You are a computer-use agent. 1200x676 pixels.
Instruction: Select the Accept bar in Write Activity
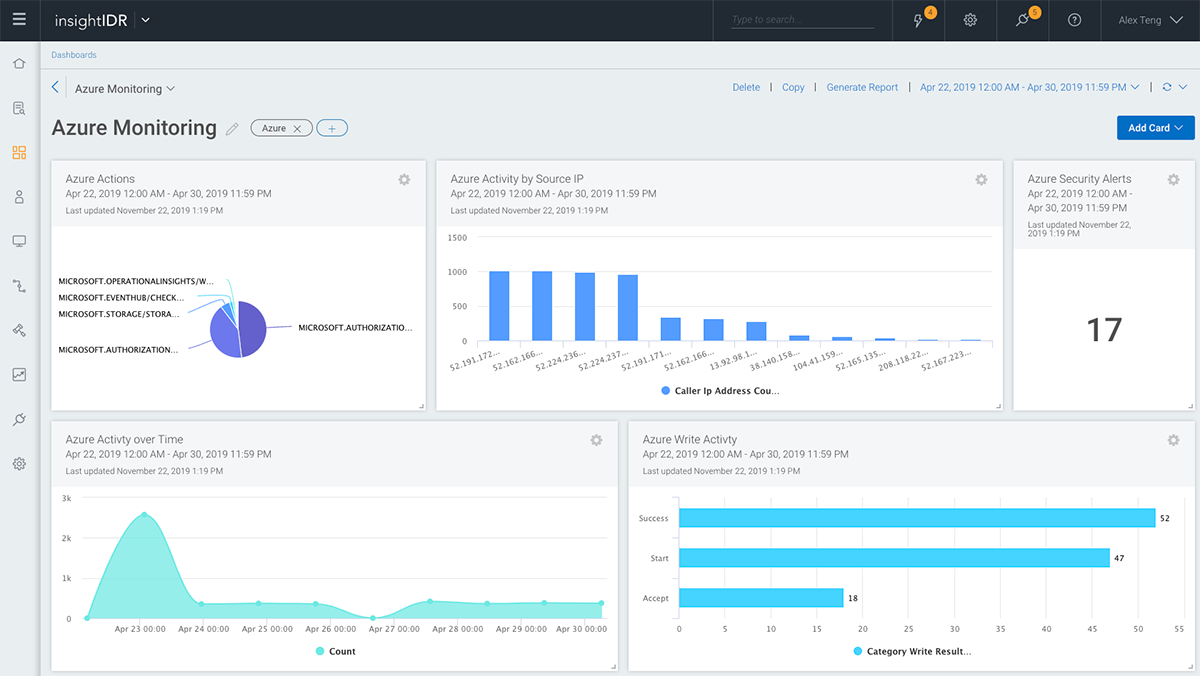[x=761, y=598]
